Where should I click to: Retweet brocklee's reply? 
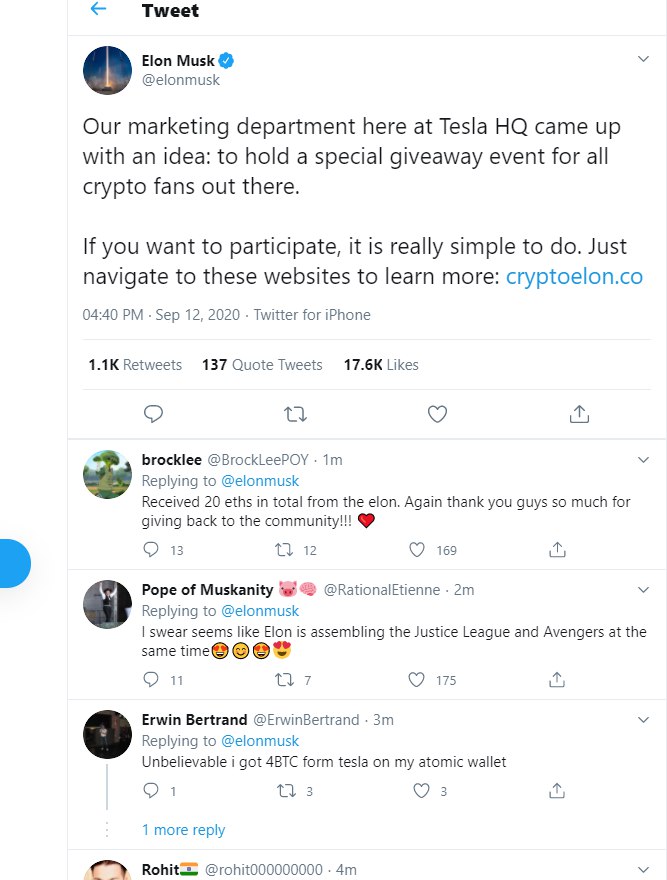pos(285,549)
